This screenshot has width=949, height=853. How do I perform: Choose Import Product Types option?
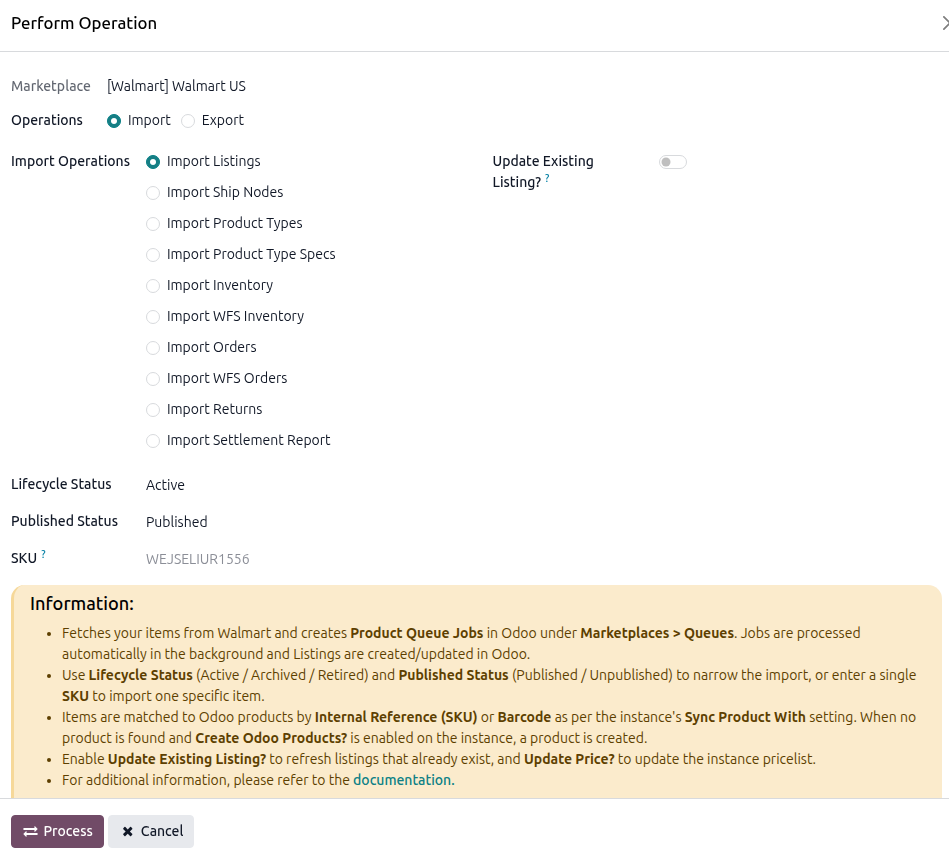153,224
